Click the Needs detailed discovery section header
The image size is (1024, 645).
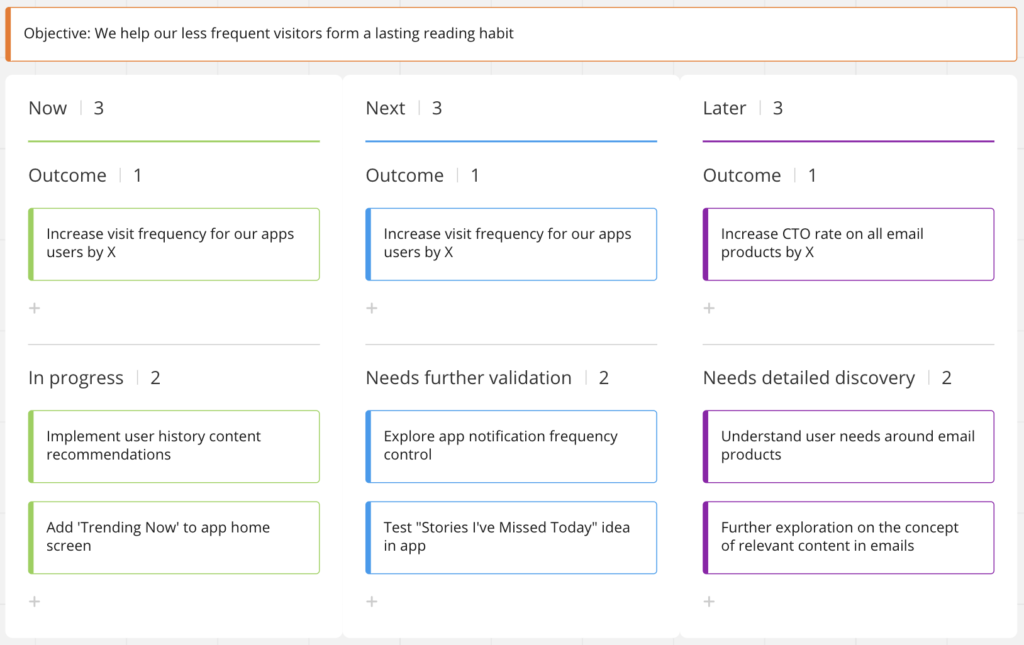(x=808, y=377)
